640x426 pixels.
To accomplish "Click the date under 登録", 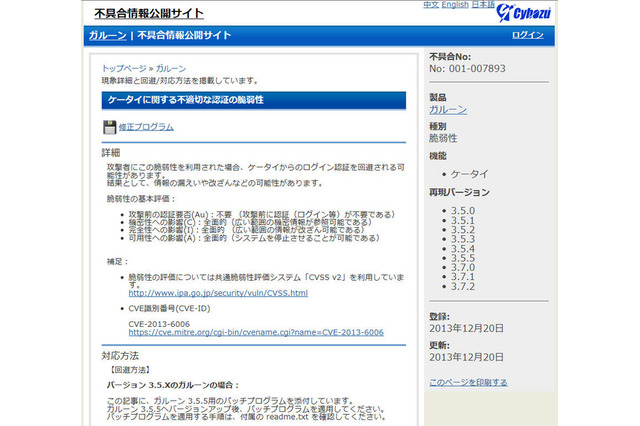I will pos(466,328).
